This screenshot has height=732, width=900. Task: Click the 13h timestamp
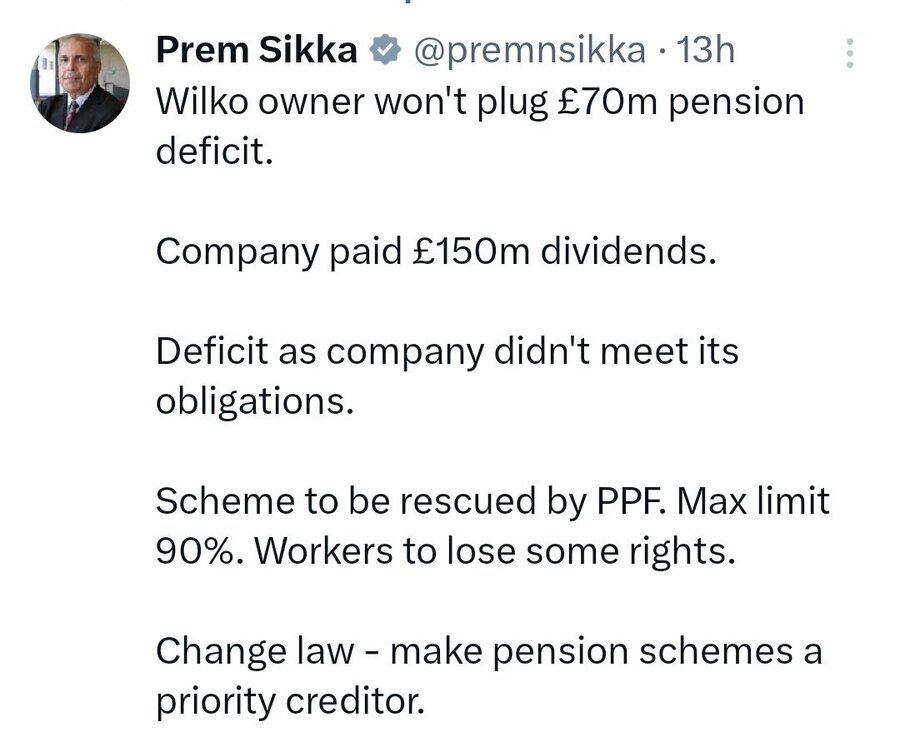[705, 50]
